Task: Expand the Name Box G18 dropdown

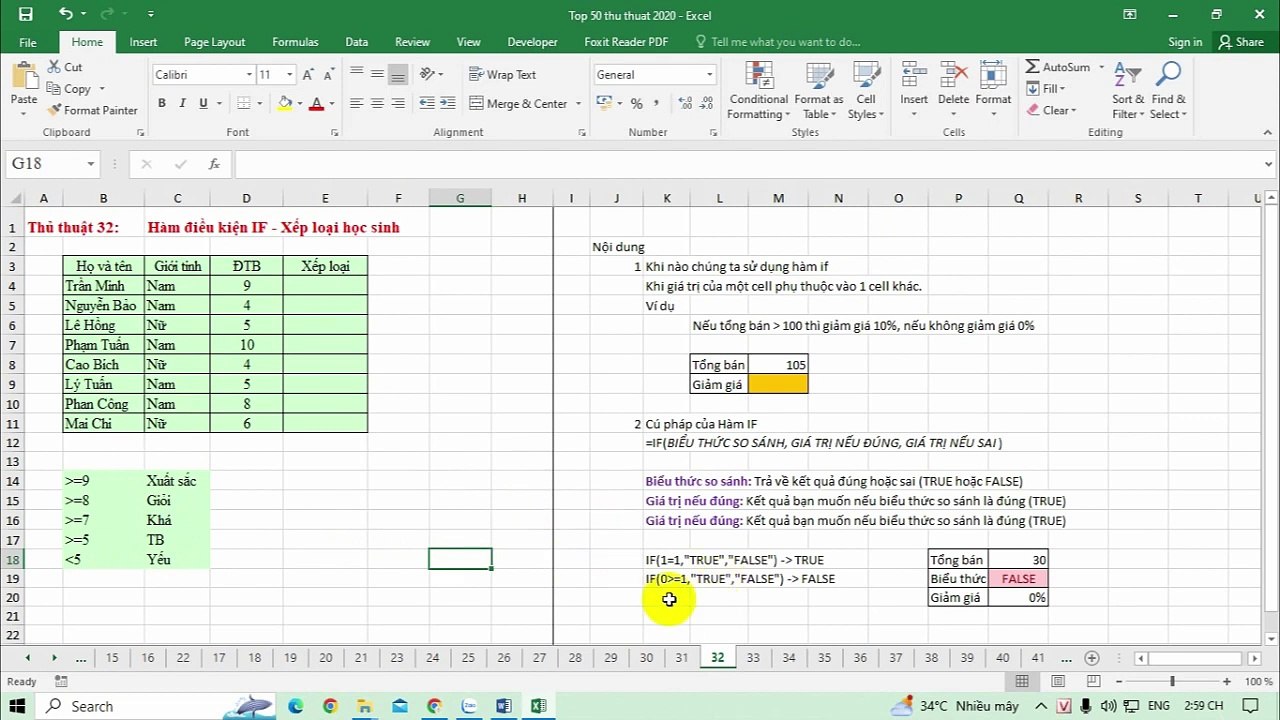Action: tap(91, 164)
